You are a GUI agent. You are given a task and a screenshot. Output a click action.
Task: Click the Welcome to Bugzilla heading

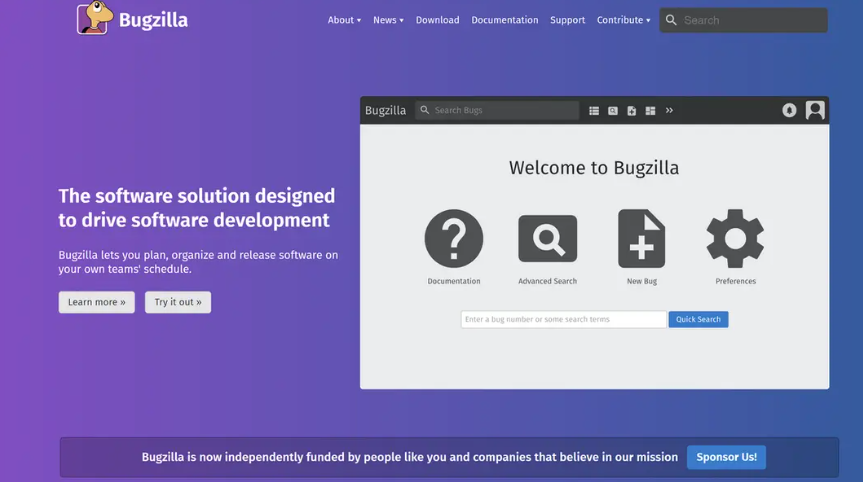tap(594, 168)
